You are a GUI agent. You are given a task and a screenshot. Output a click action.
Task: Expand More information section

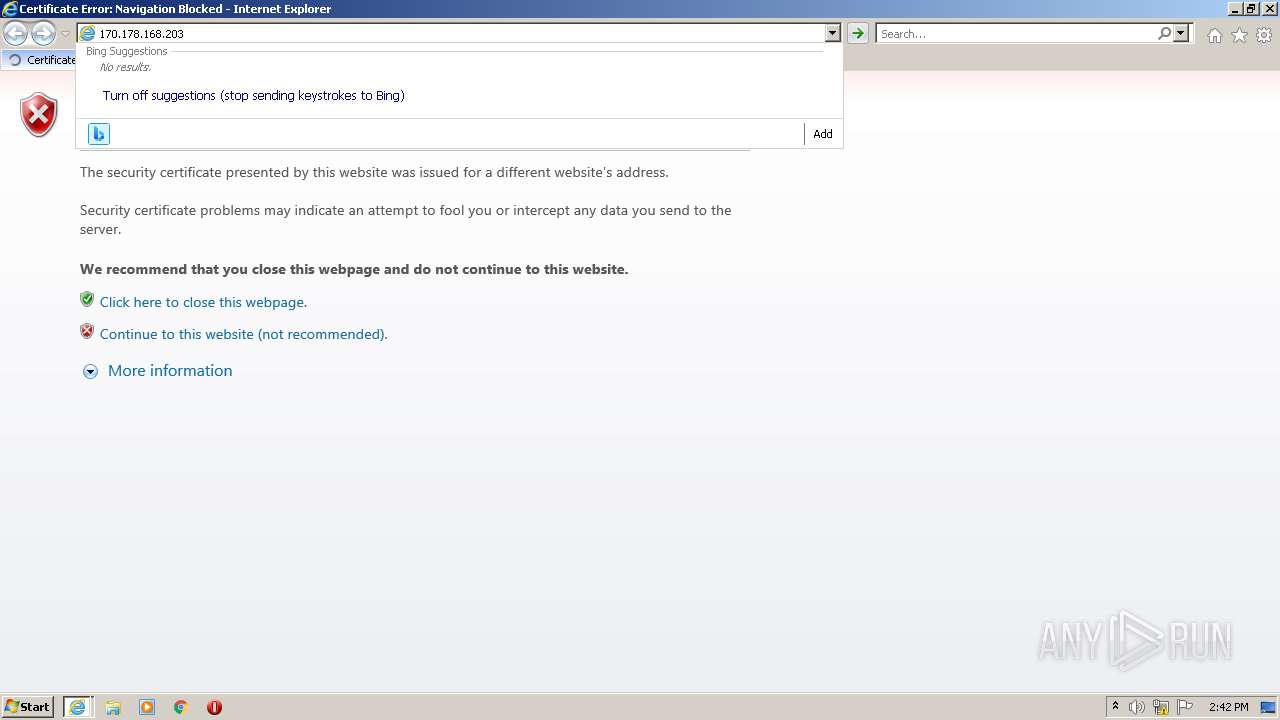point(170,371)
